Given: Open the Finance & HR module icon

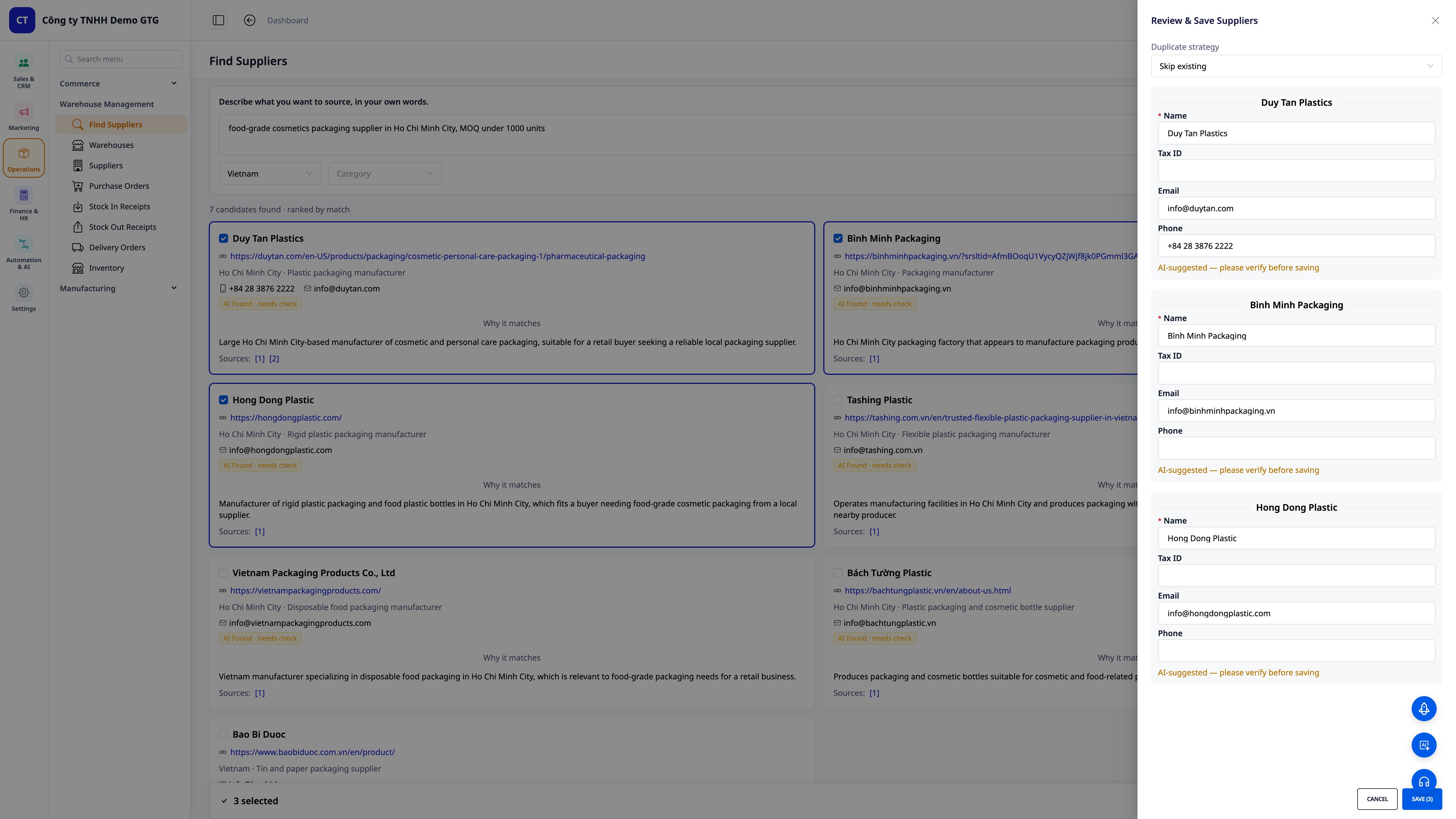Looking at the screenshot, I should coord(24,195).
